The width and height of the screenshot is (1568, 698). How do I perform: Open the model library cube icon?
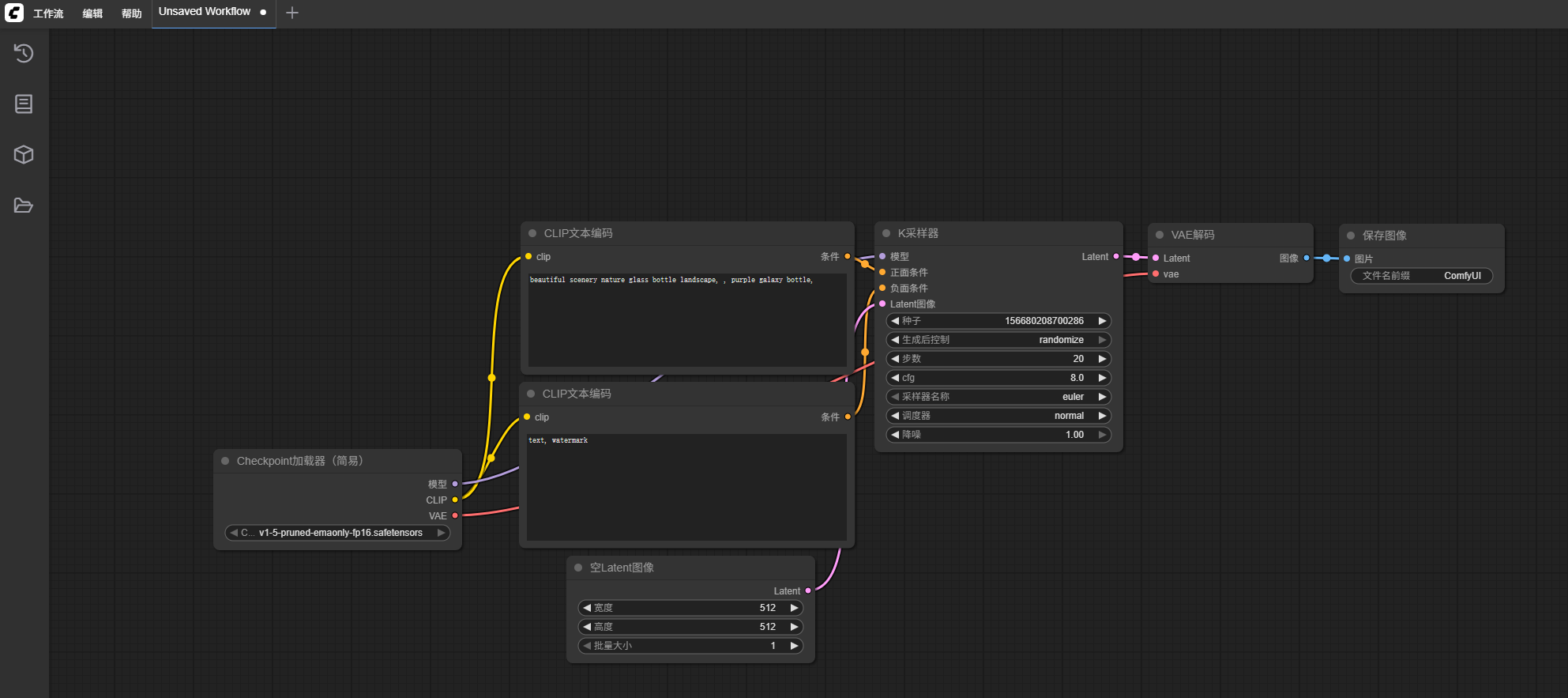point(24,154)
